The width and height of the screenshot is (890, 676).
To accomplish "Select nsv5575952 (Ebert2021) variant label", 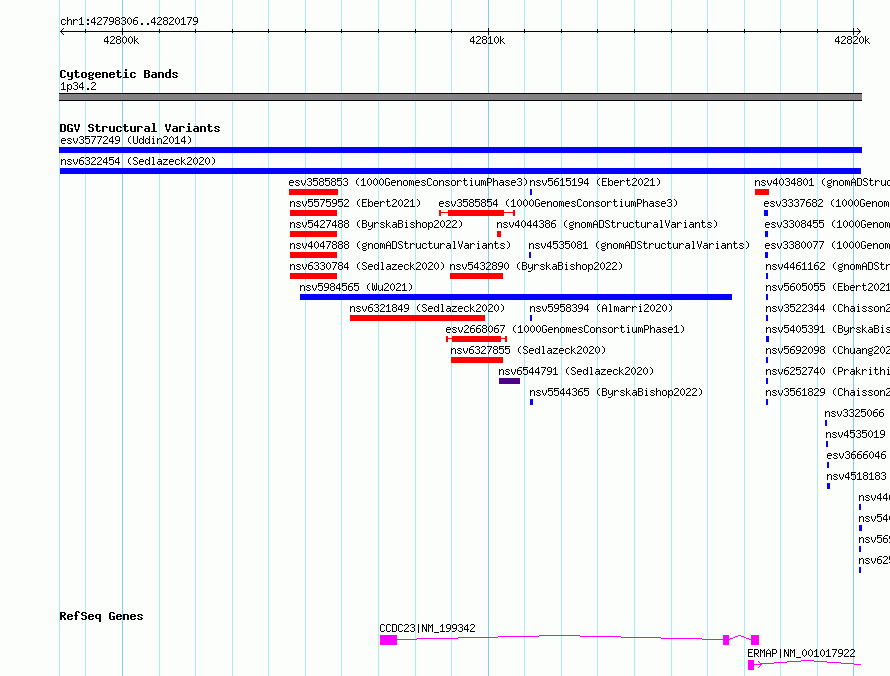I will (x=355, y=203).
